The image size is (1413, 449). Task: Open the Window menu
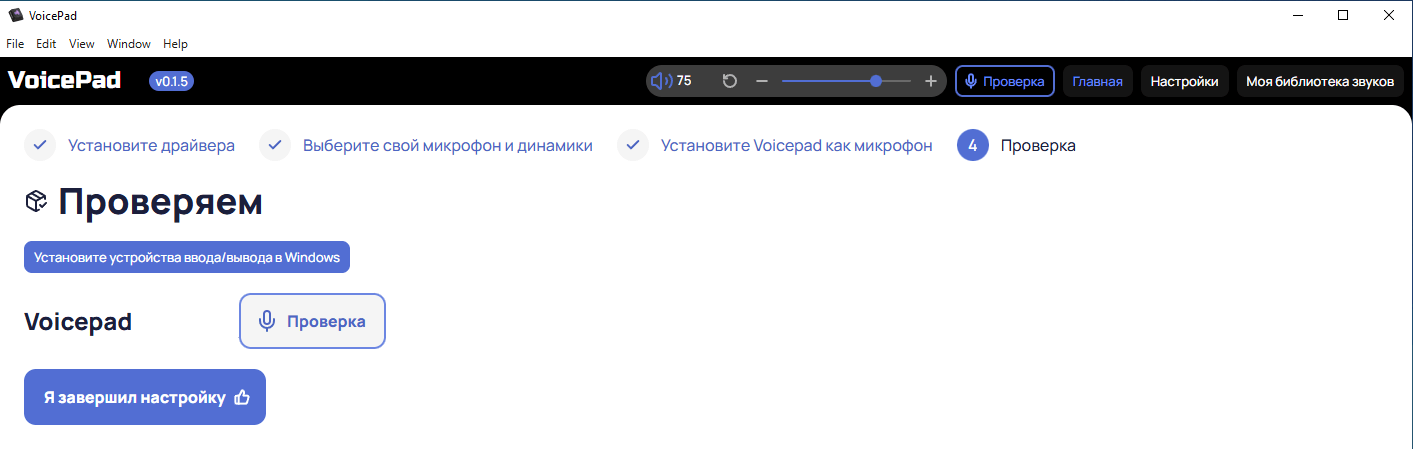[129, 44]
